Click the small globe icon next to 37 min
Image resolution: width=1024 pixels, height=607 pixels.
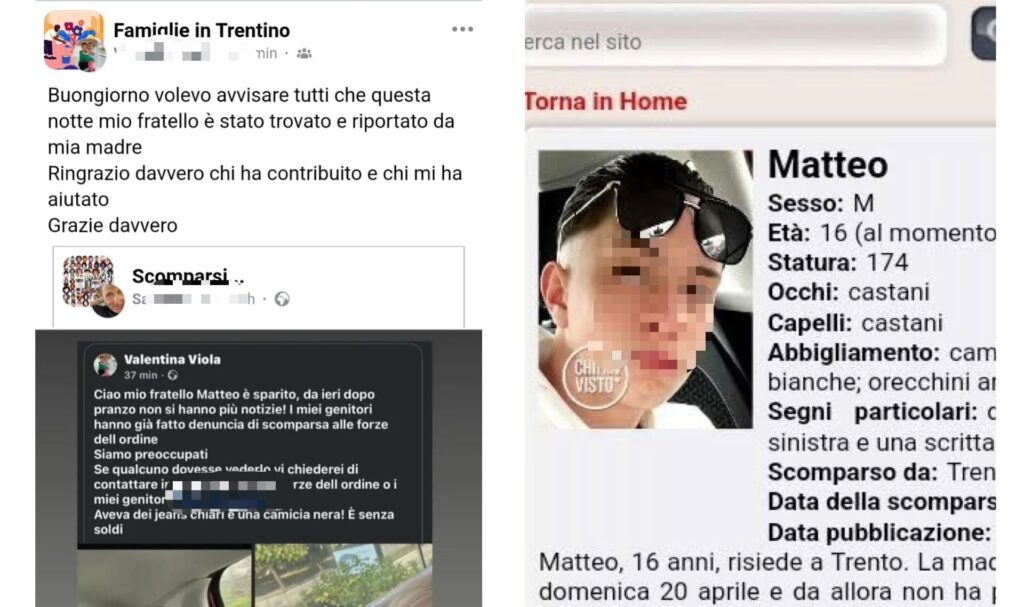click(x=172, y=375)
